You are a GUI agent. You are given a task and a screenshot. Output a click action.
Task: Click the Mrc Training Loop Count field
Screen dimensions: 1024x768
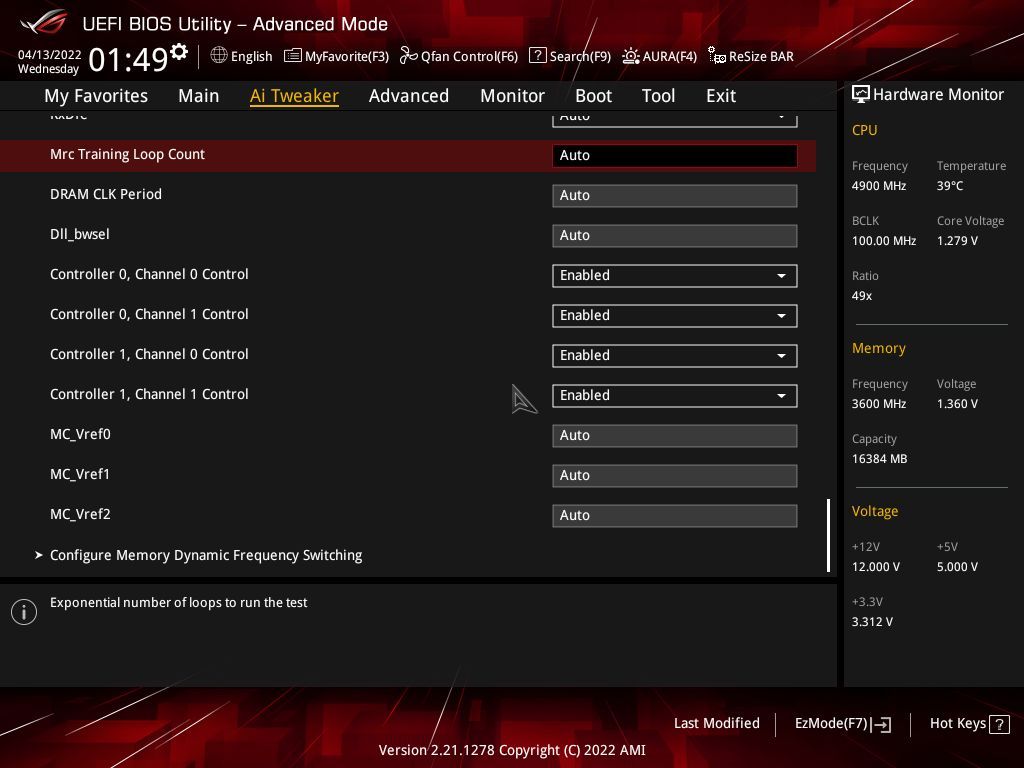675,155
